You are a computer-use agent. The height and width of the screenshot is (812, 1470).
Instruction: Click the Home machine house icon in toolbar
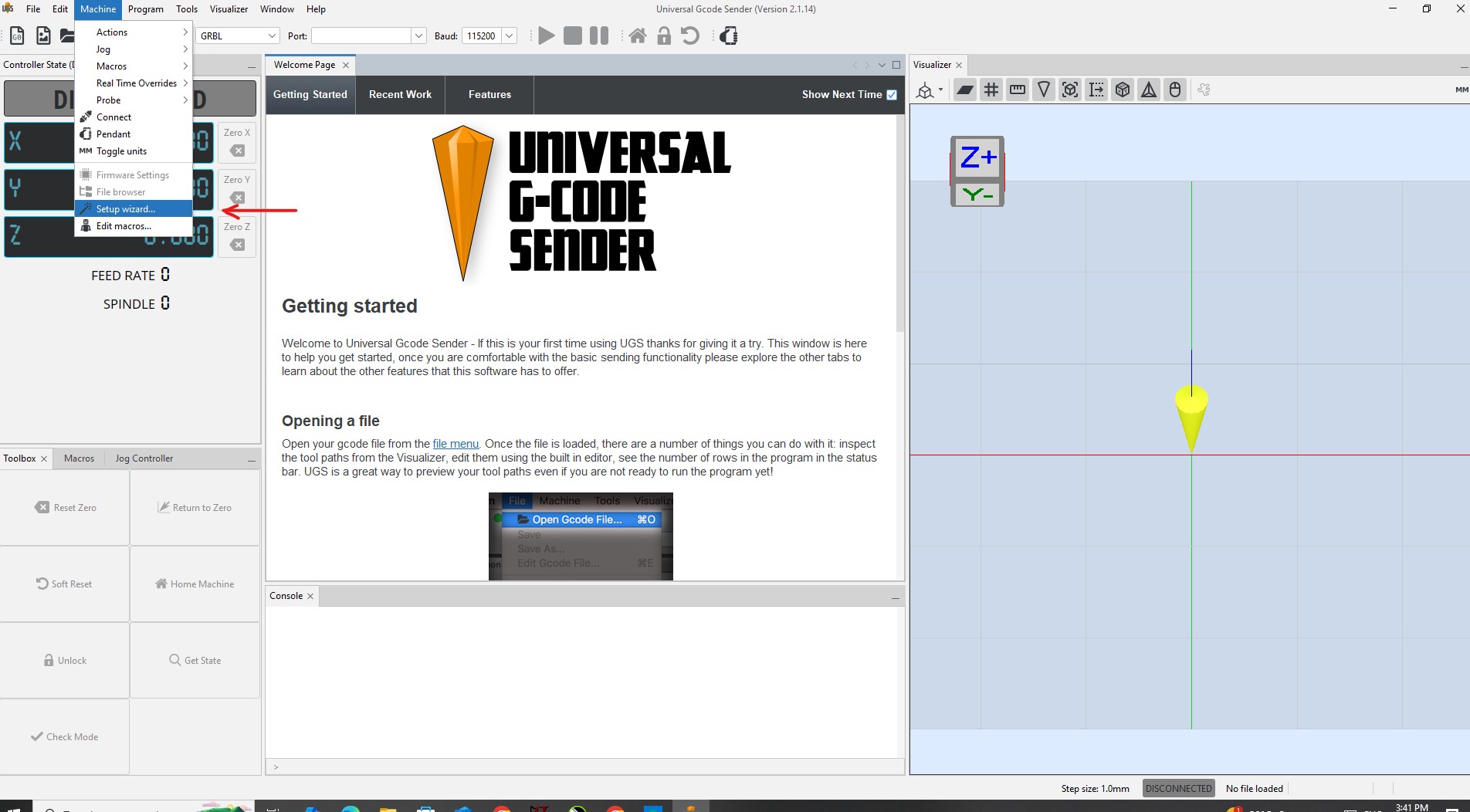(x=638, y=36)
